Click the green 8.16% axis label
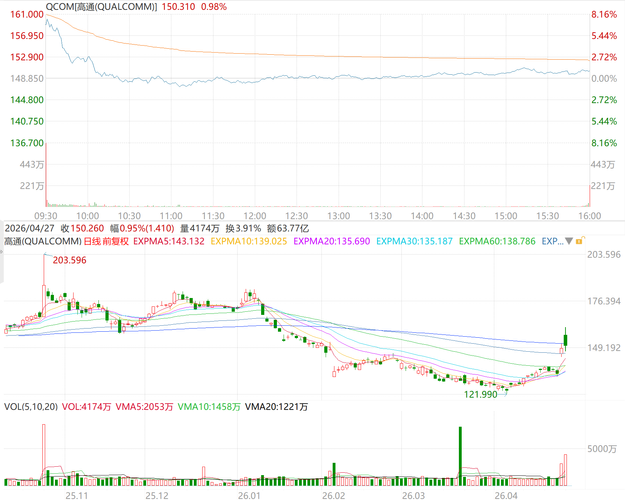625x500 pixels. [x=604, y=143]
